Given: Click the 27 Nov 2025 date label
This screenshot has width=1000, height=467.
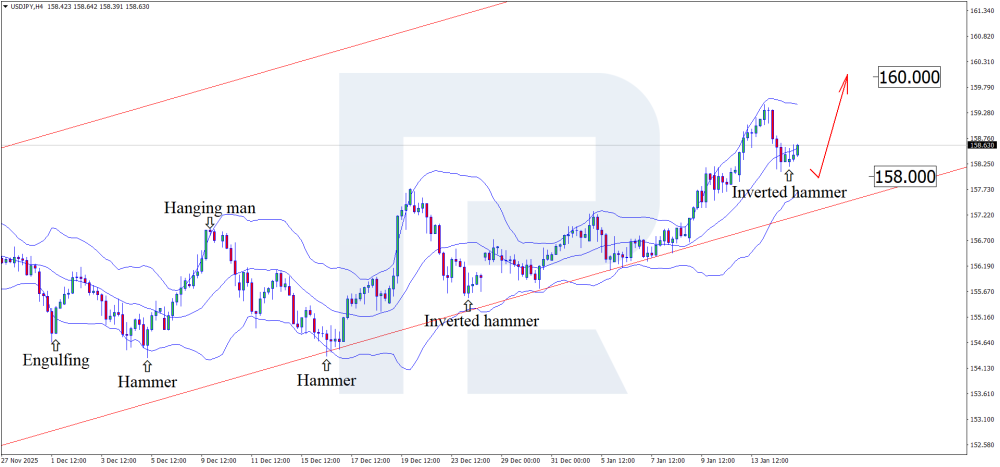Looking at the screenshot, I should 21,461.
